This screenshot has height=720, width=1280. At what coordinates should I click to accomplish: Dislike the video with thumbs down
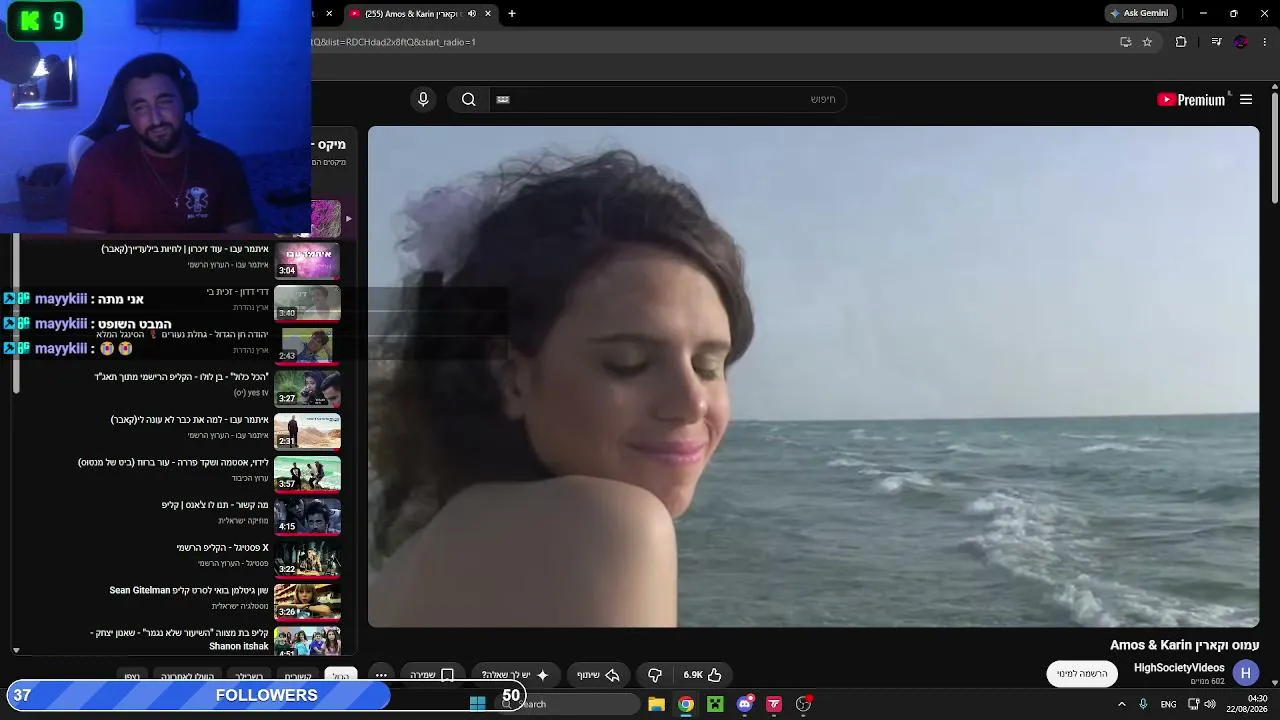pyautogui.click(x=655, y=675)
